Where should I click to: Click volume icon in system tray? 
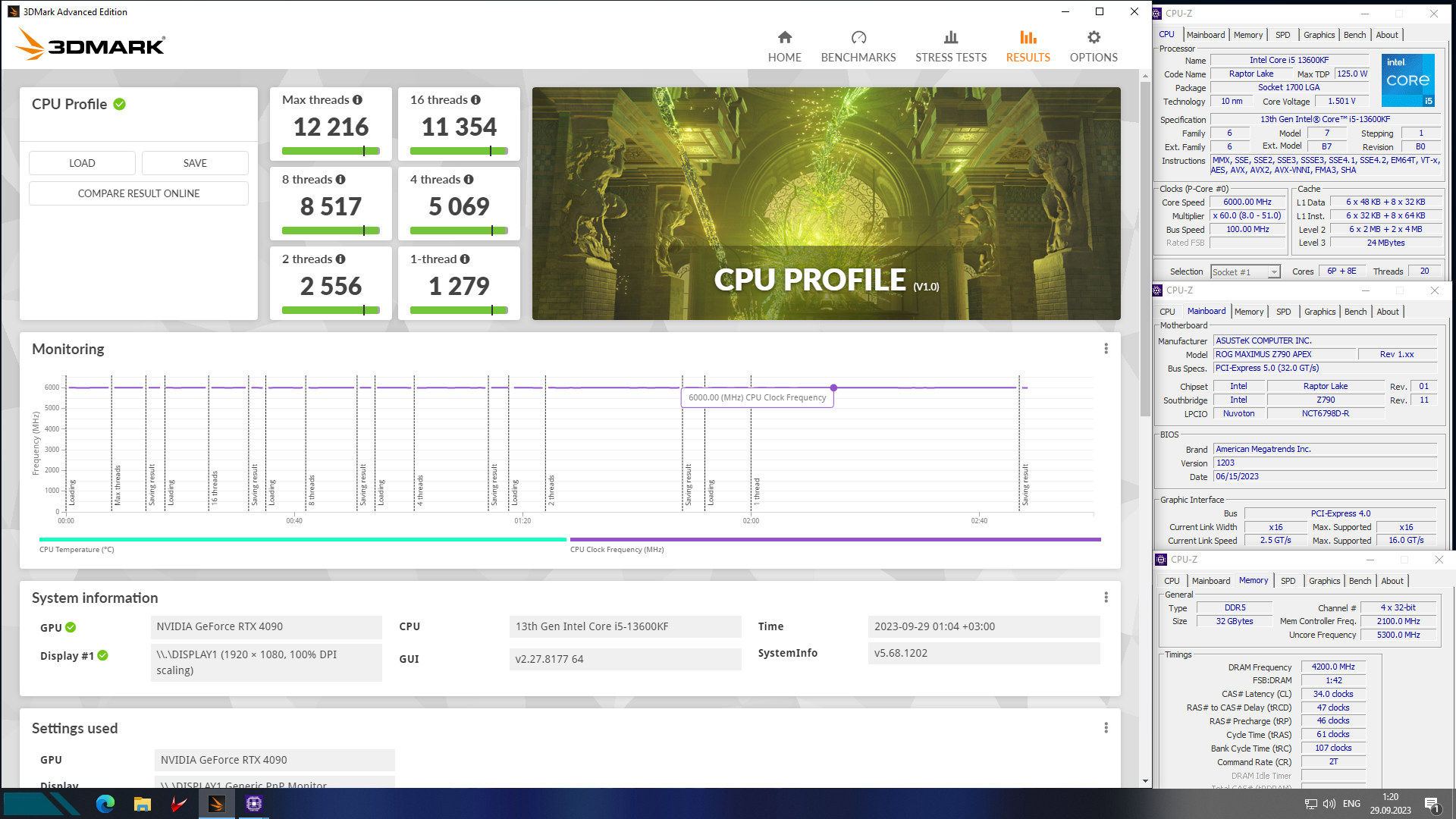[x=1329, y=804]
